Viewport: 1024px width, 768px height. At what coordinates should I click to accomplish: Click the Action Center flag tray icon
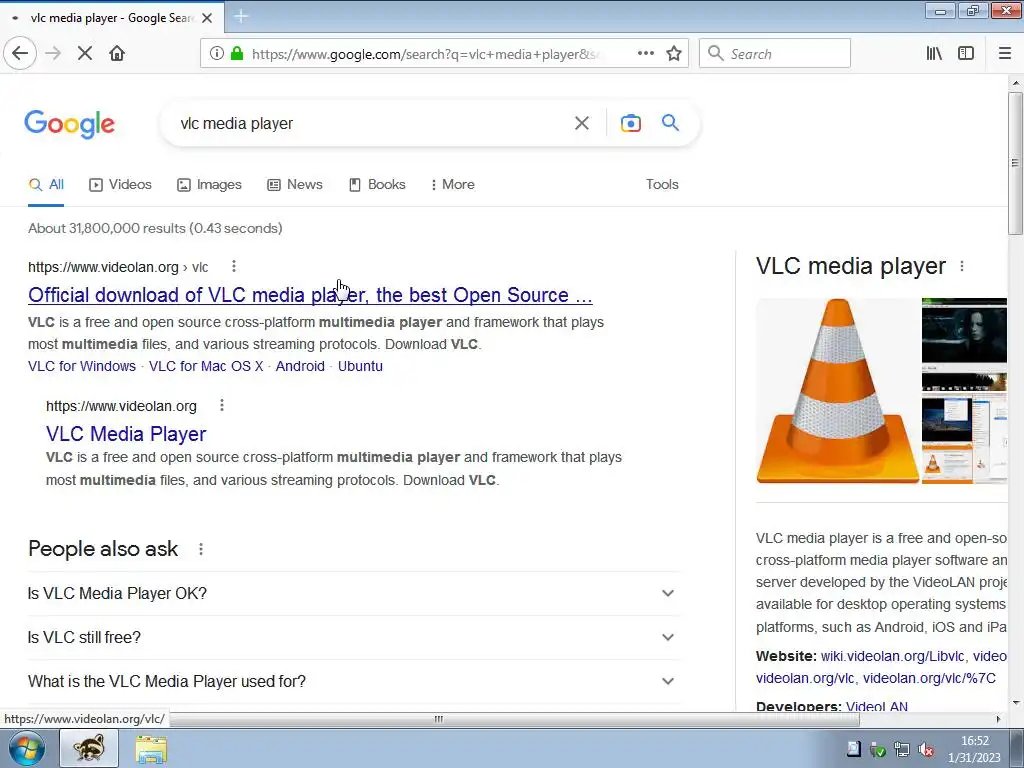854,750
